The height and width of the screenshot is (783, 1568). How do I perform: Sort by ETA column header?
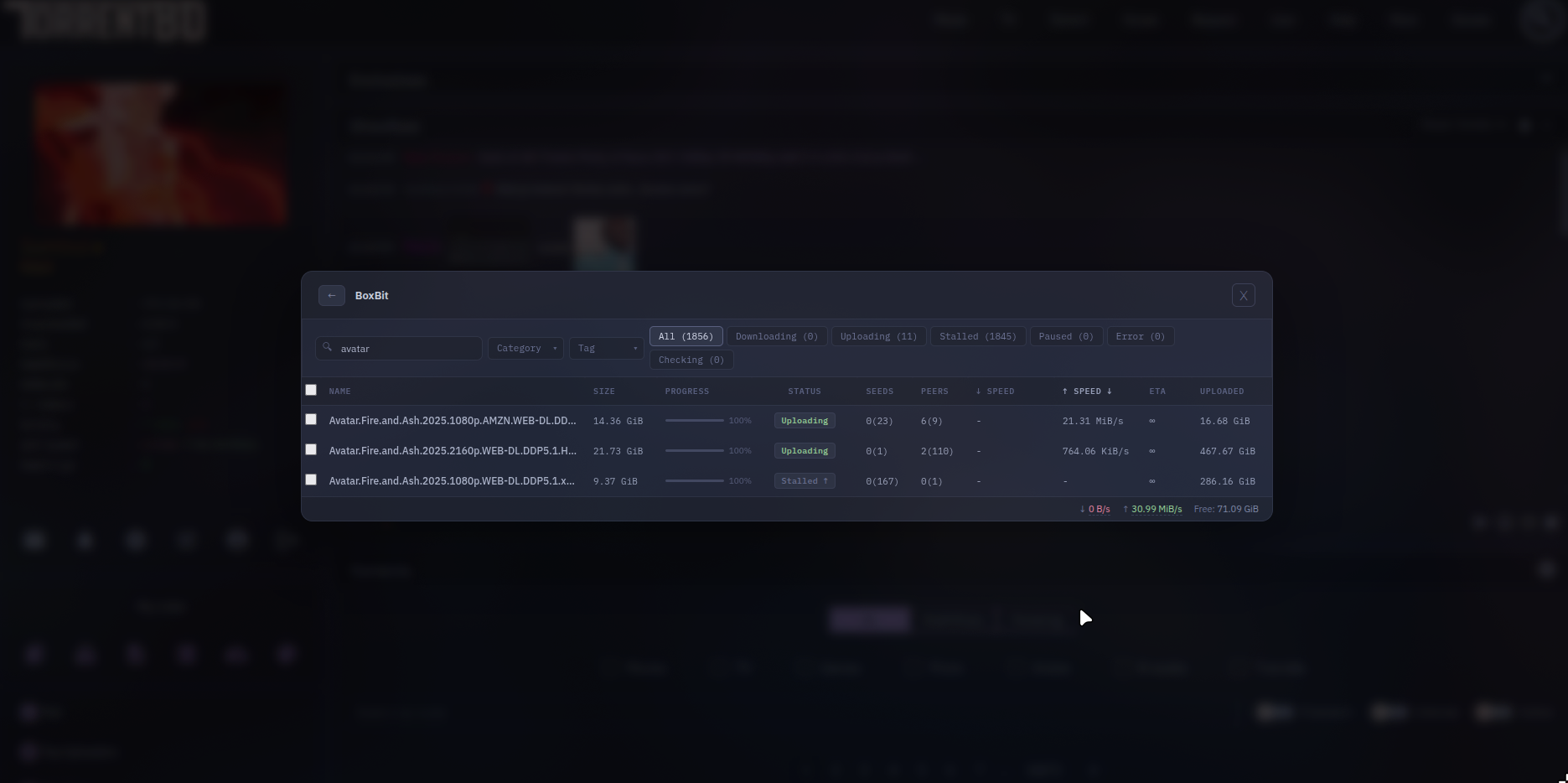coord(1157,391)
